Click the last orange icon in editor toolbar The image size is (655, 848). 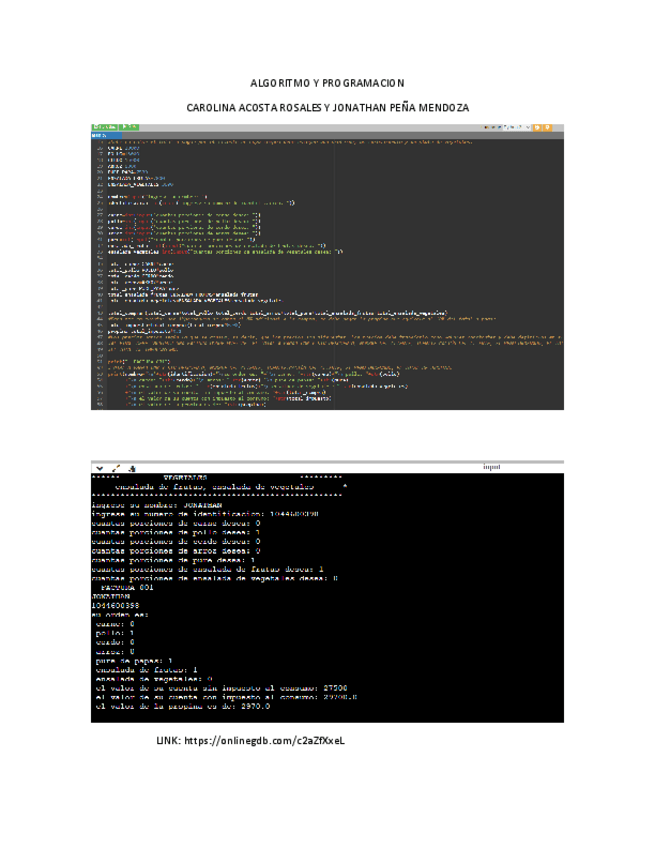[547, 128]
